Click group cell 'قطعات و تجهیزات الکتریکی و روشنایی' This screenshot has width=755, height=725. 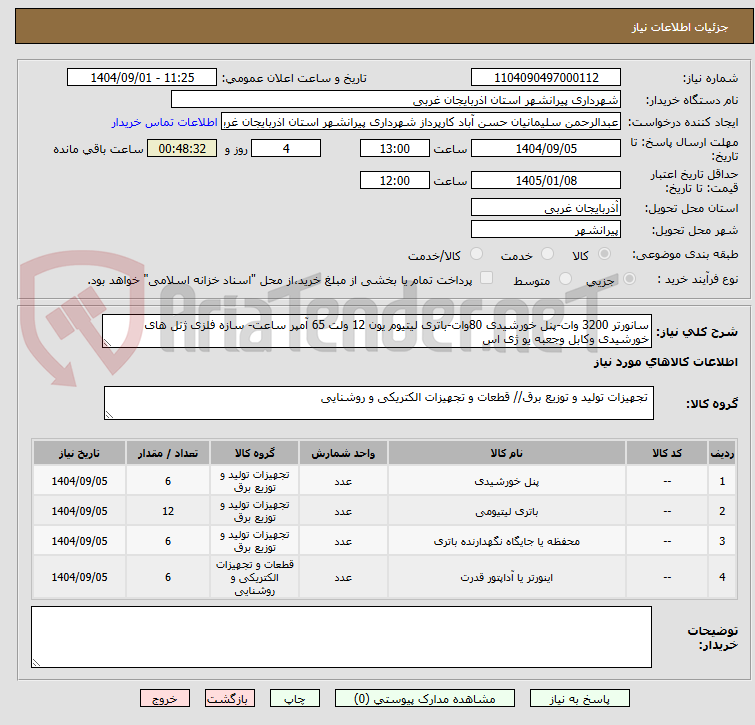(x=254, y=577)
